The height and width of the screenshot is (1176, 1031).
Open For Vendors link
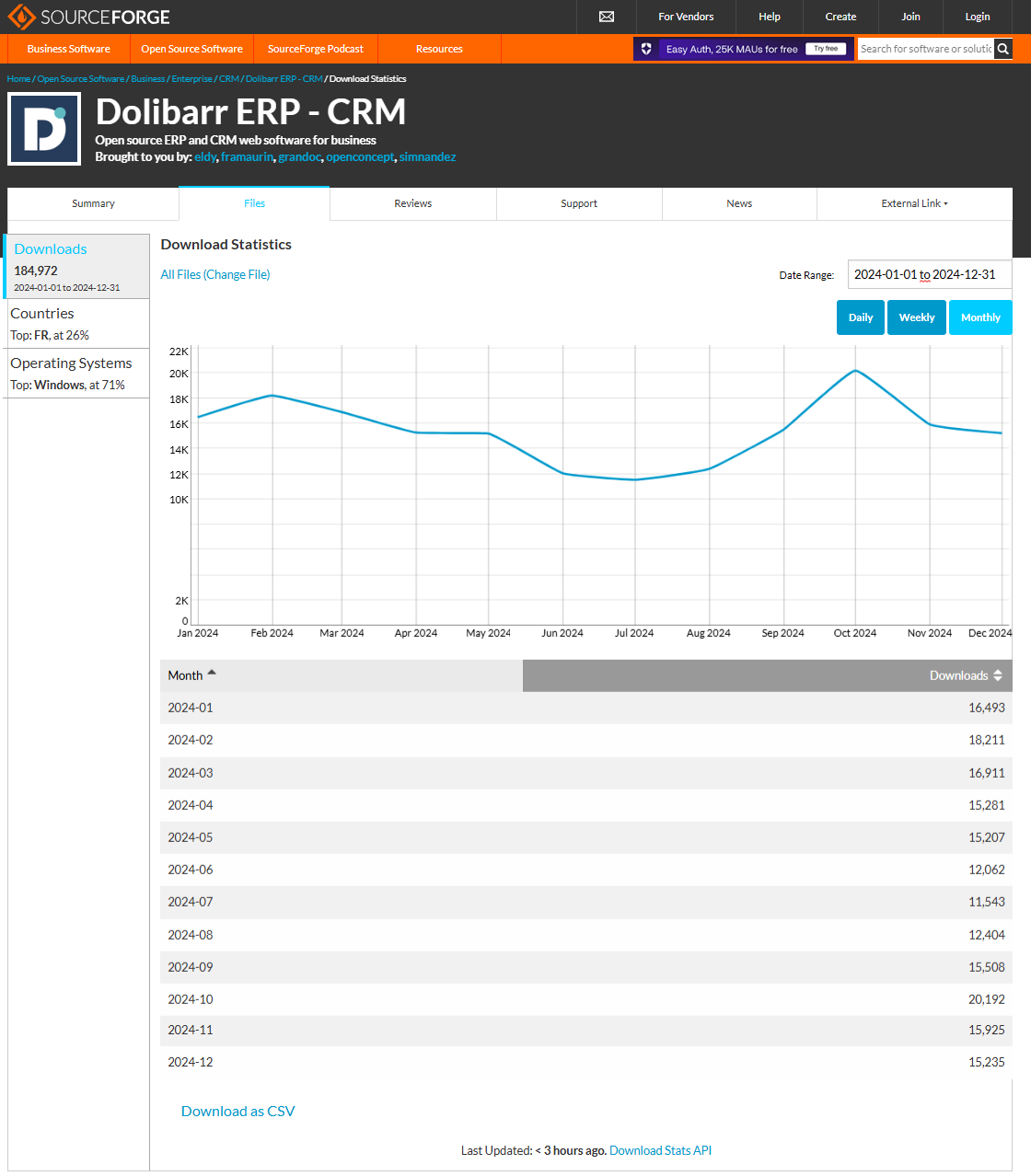[x=686, y=17]
